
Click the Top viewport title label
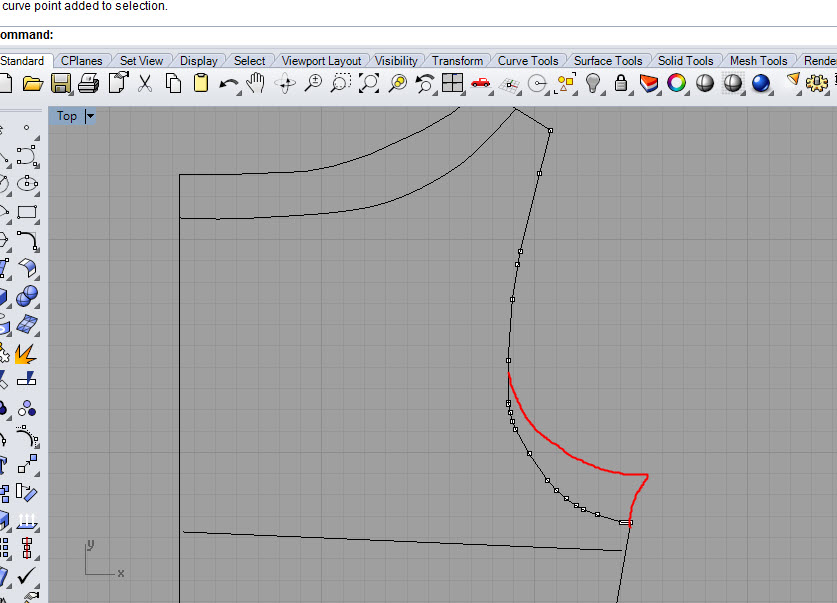67,116
